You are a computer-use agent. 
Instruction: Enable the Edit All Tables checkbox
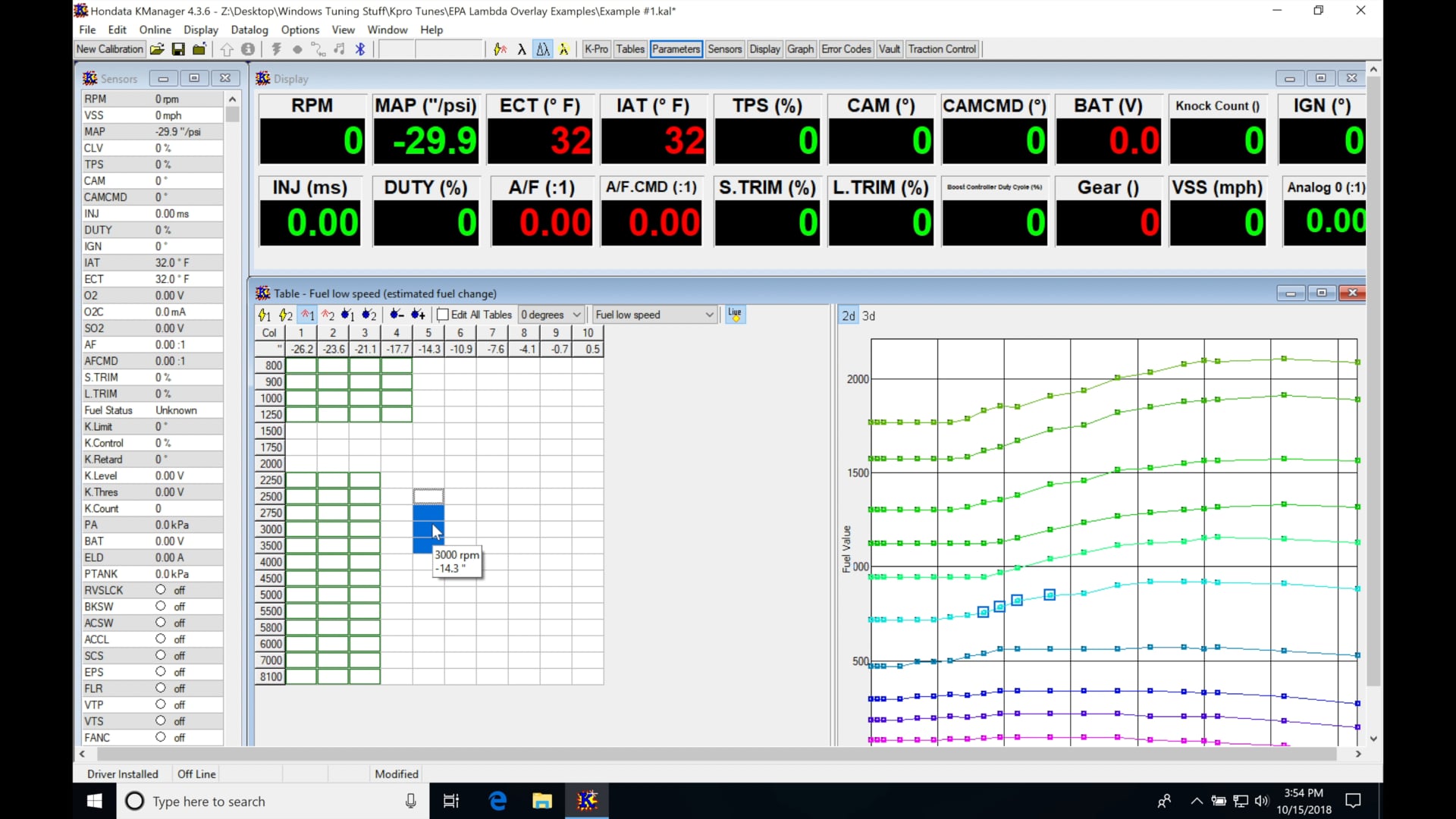coord(444,314)
